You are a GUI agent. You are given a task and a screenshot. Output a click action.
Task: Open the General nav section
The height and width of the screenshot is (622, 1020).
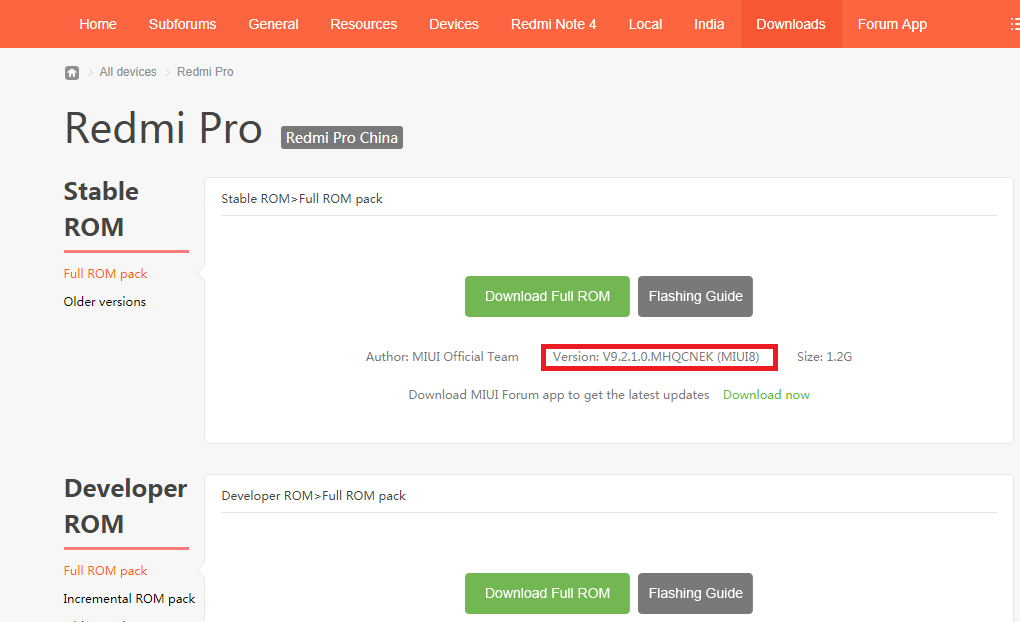click(x=273, y=24)
